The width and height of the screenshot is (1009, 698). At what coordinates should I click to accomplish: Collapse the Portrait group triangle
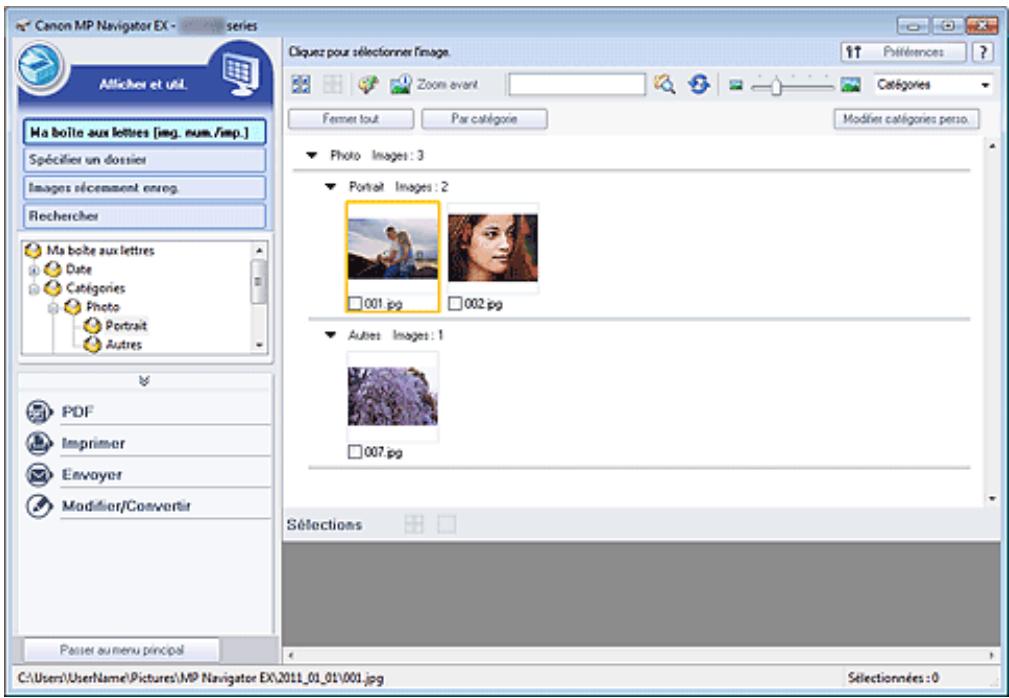[x=331, y=187]
